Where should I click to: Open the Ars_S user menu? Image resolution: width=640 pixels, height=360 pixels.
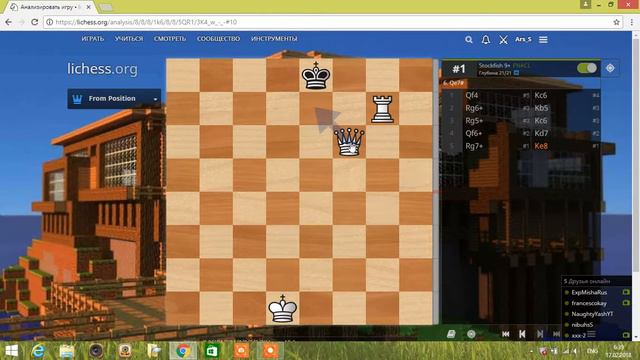pos(523,39)
